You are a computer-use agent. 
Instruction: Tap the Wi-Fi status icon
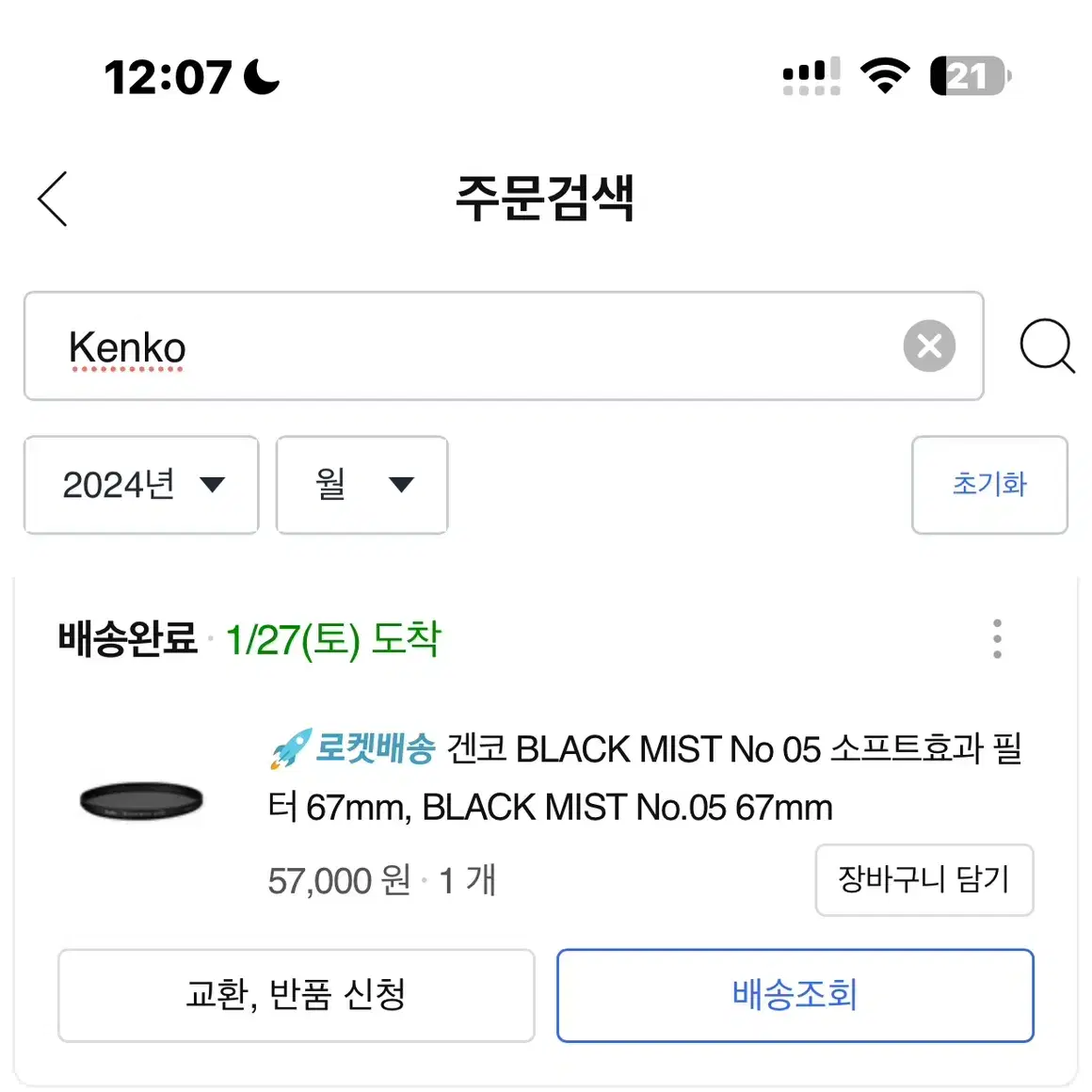[885, 75]
